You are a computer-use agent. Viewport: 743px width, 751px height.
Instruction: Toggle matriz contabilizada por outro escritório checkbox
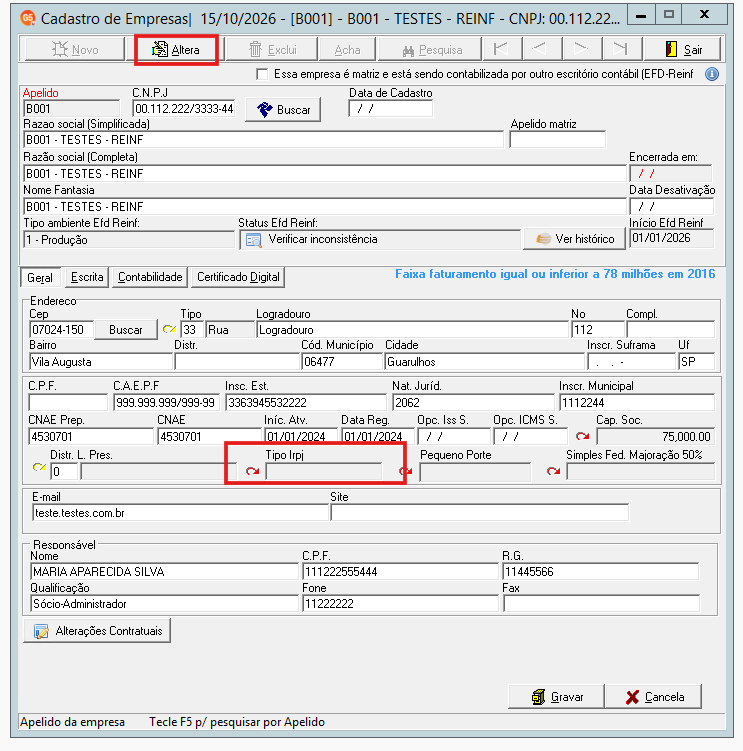coord(262,74)
